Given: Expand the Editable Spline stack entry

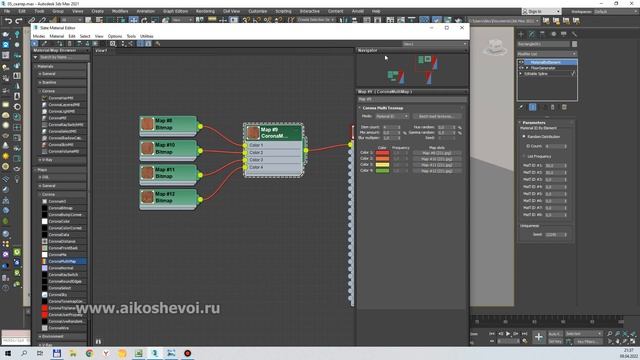Looking at the screenshot, I should pos(521,74).
